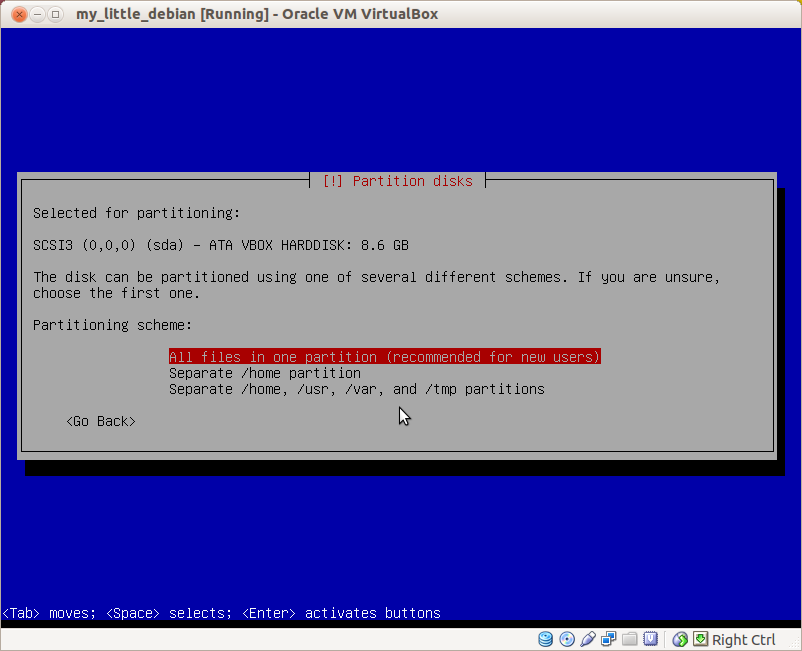The height and width of the screenshot is (651, 802).
Task: Click the hard disk activity icon
Action: pyautogui.click(x=546, y=639)
